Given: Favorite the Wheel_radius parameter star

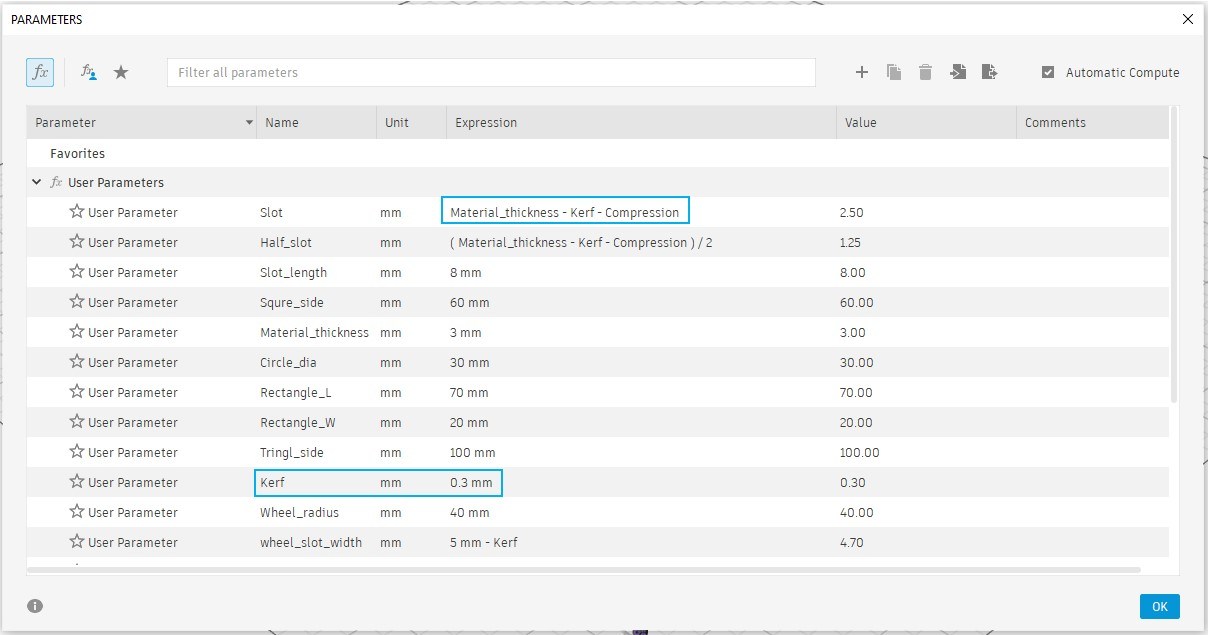Looking at the screenshot, I should (x=77, y=512).
